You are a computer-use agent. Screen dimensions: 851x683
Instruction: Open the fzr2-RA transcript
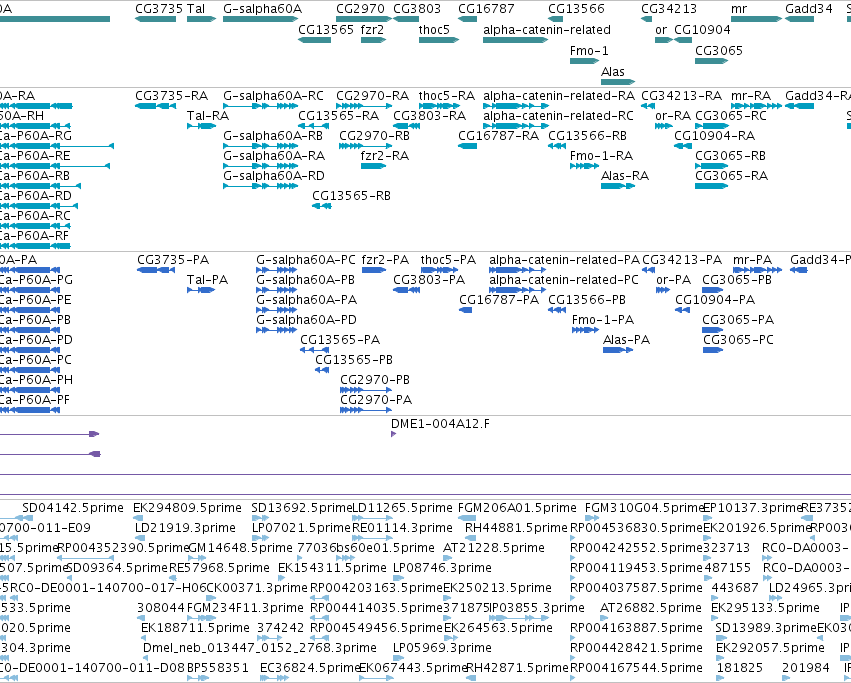[x=373, y=166]
